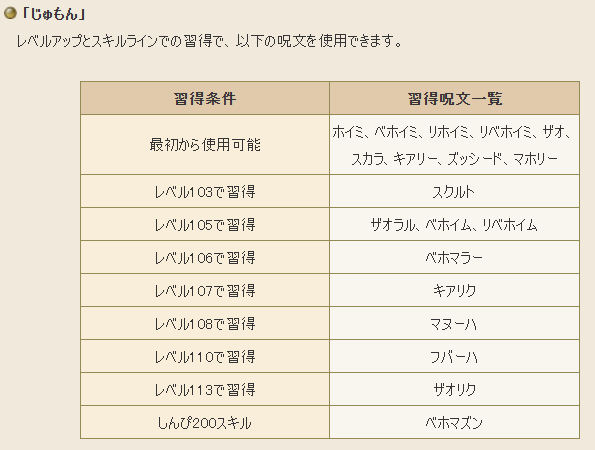Select the ベホマラー spell cell
This screenshot has width=595, height=450.
[455, 257]
